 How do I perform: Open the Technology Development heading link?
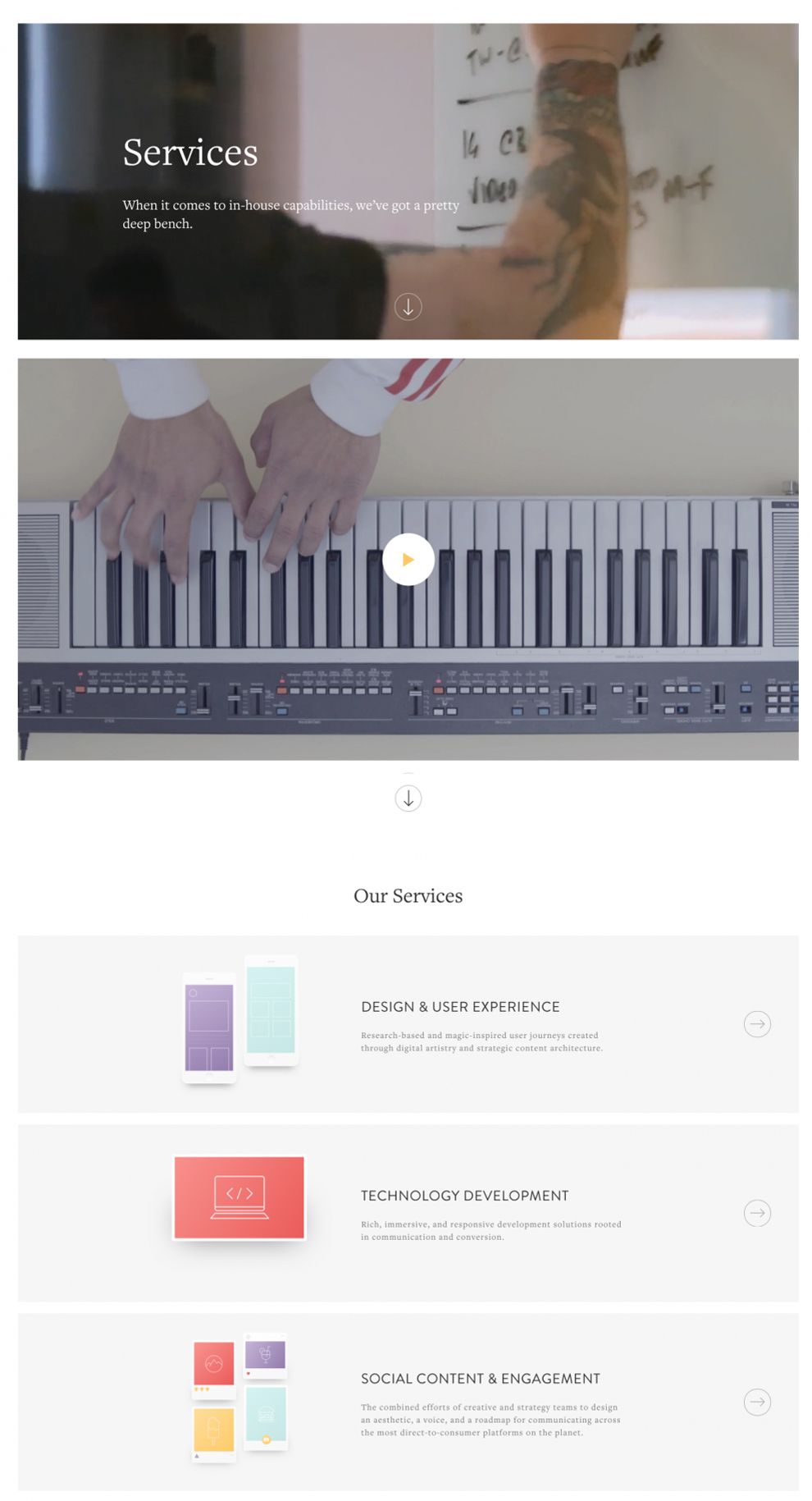(x=464, y=1196)
